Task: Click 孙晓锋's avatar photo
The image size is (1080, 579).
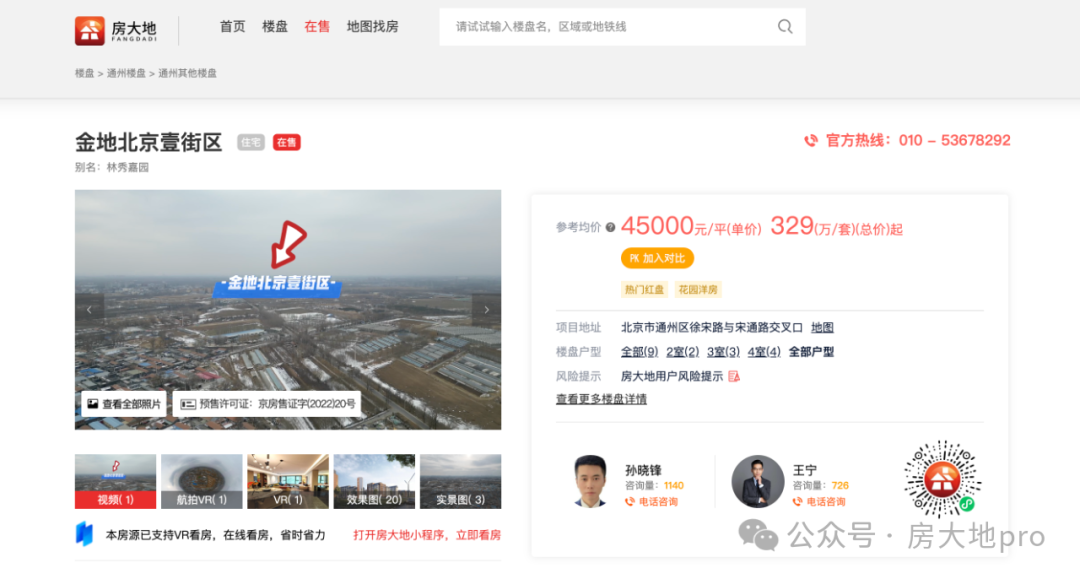Action: [590, 481]
